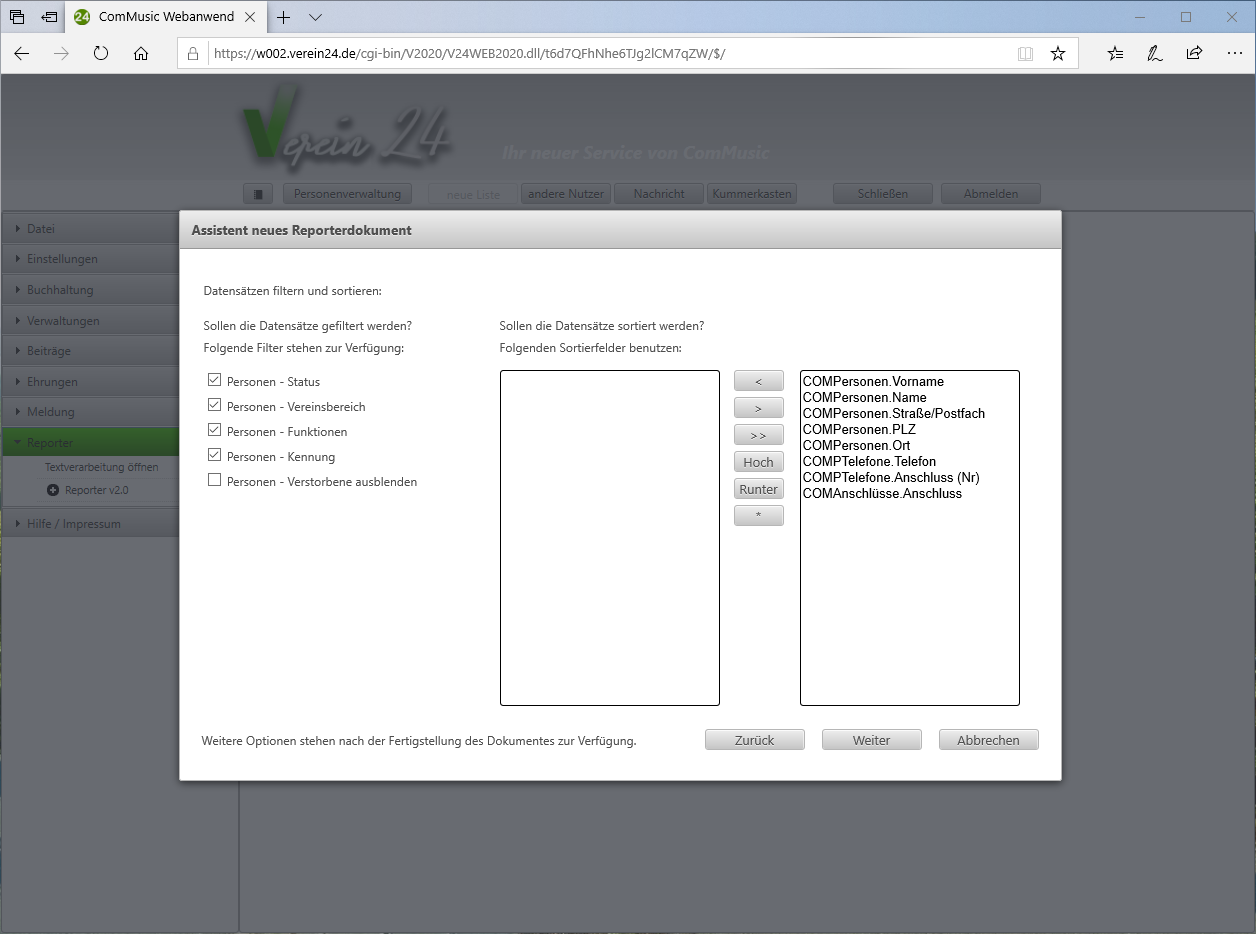
Task: Open the favorites list icon
Action: click(x=1116, y=54)
